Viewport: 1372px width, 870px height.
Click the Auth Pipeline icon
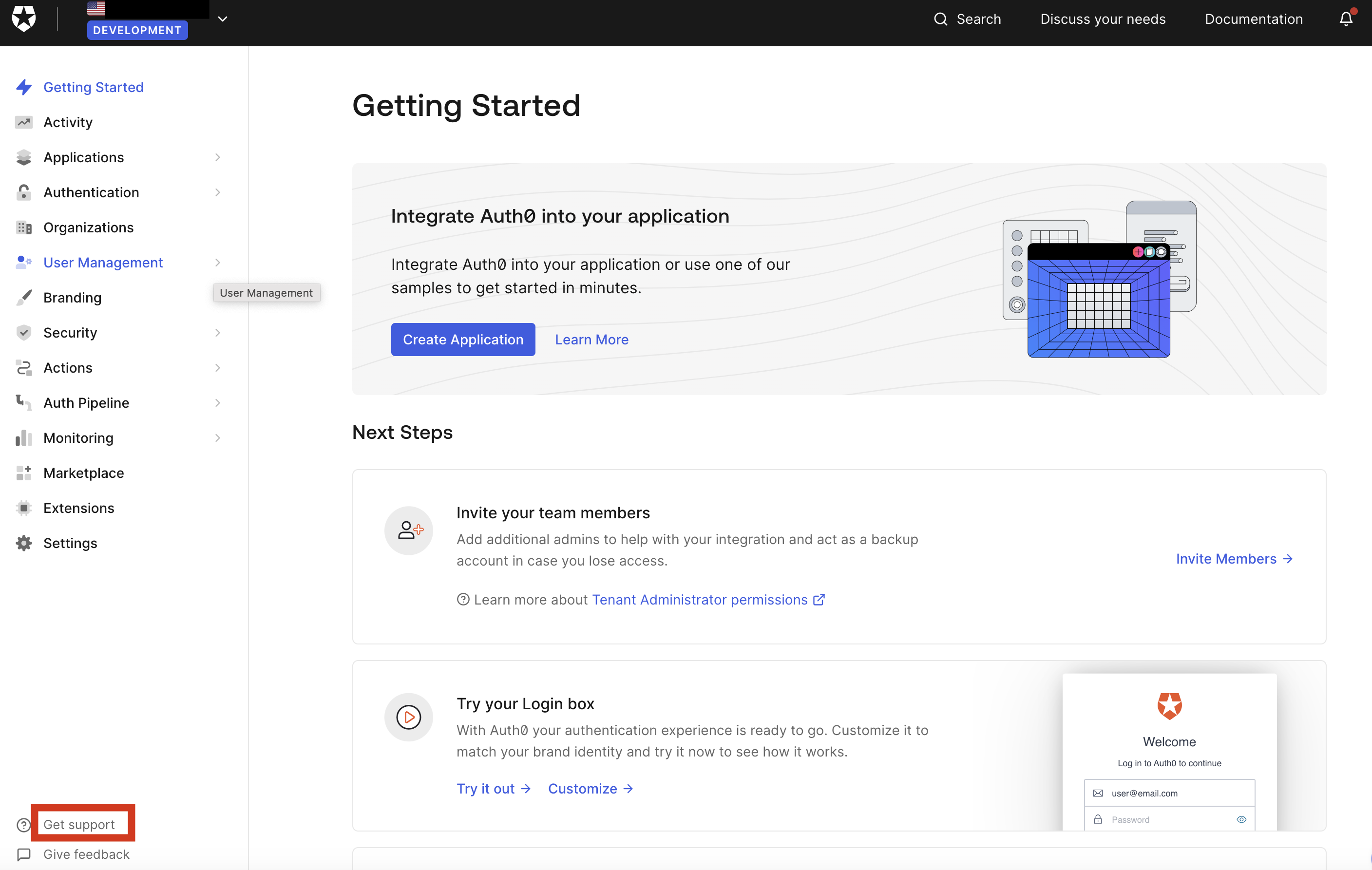(x=24, y=403)
